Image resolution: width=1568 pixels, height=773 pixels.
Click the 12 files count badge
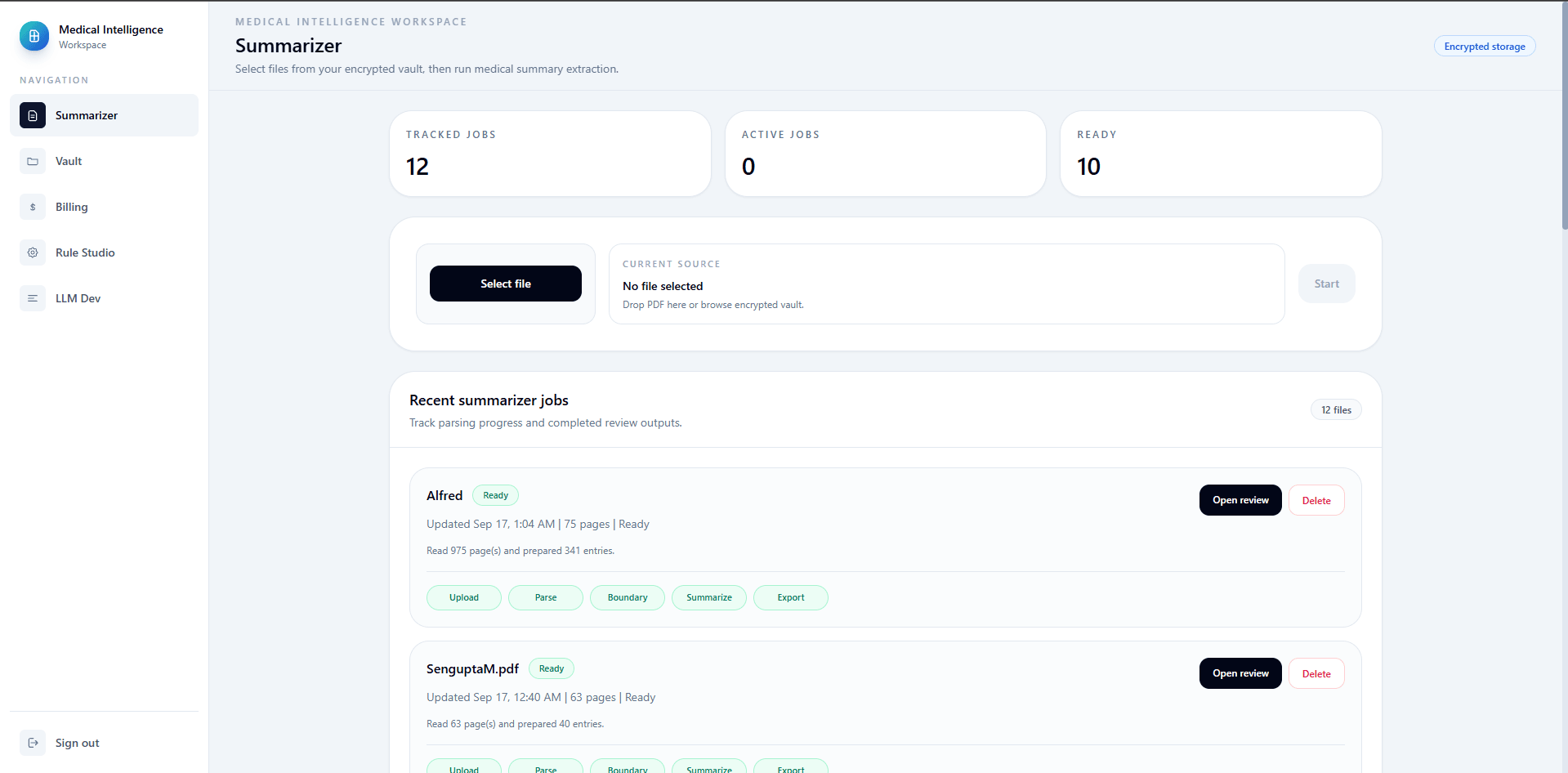click(1336, 410)
